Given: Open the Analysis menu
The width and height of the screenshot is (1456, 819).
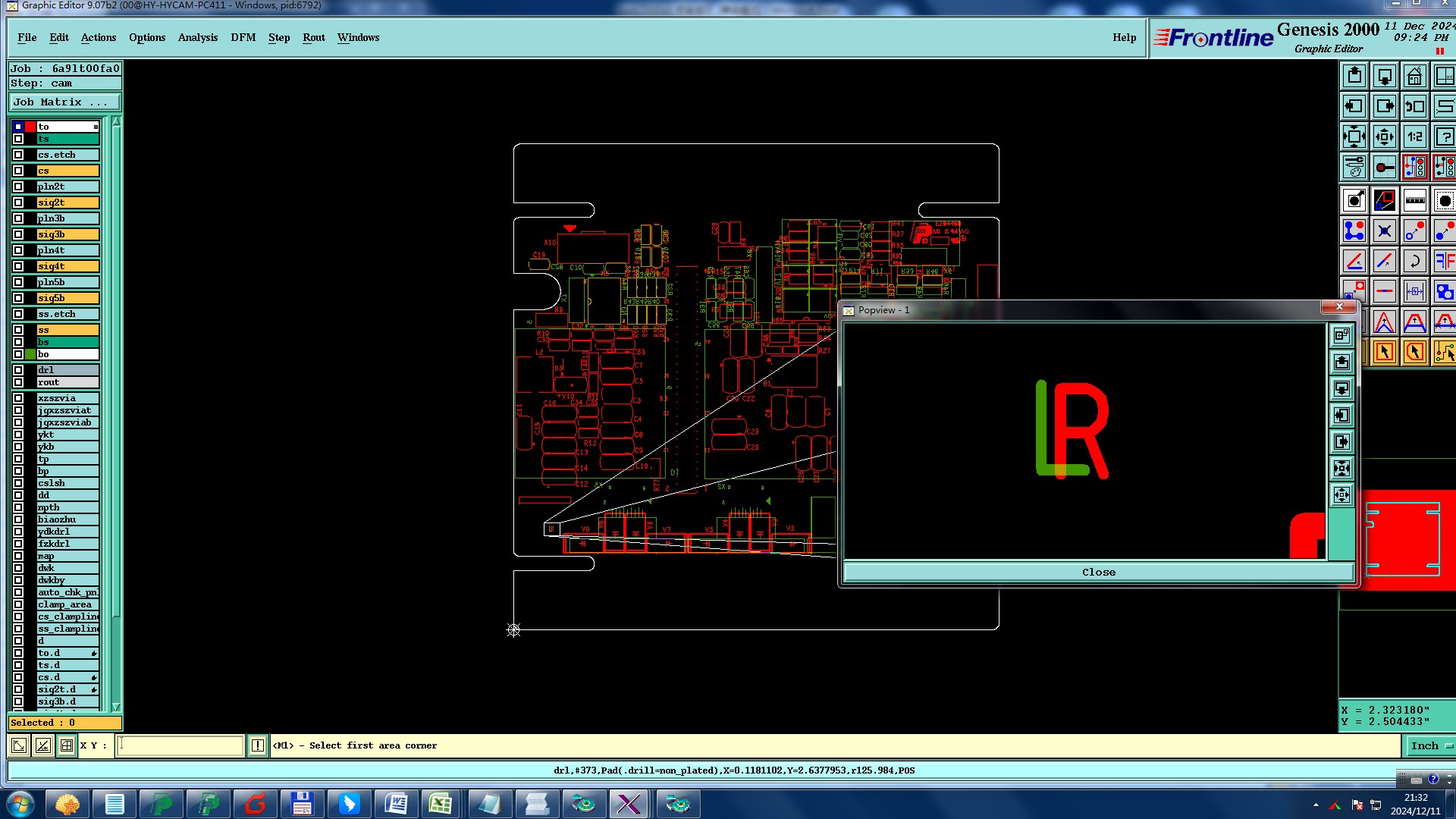Looking at the screenshot, I should pyautogui.click(x=197, y=38).
